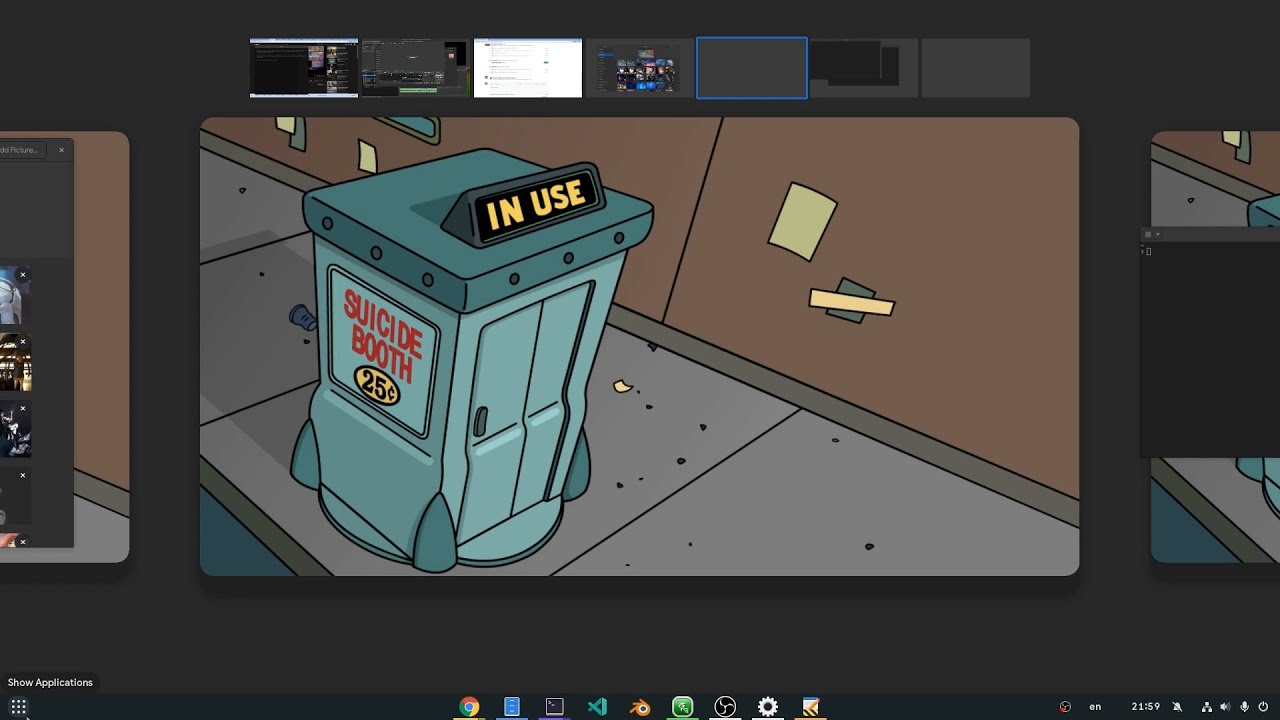
Task: Switch to the second workspace thumbnail with OBS
Action: tap(416, 68)
